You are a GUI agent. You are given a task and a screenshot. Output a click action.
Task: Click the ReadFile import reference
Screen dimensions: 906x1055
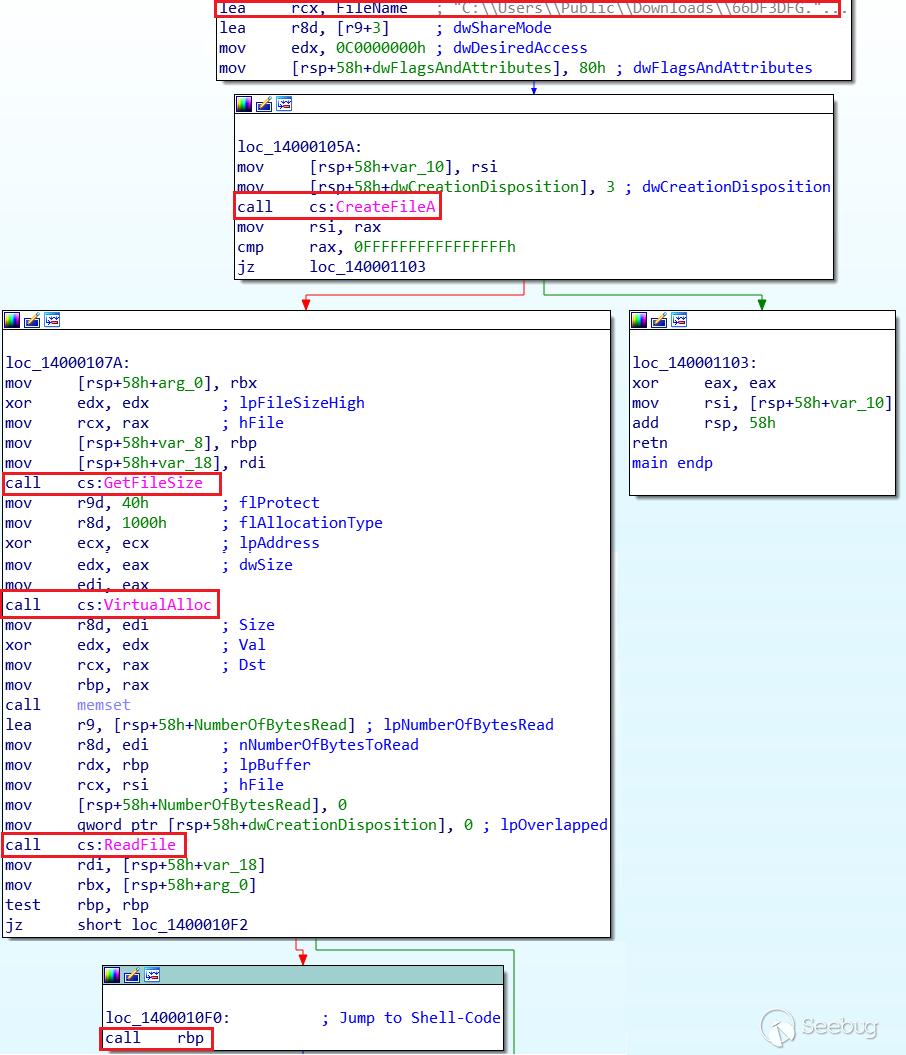point(139,845)
